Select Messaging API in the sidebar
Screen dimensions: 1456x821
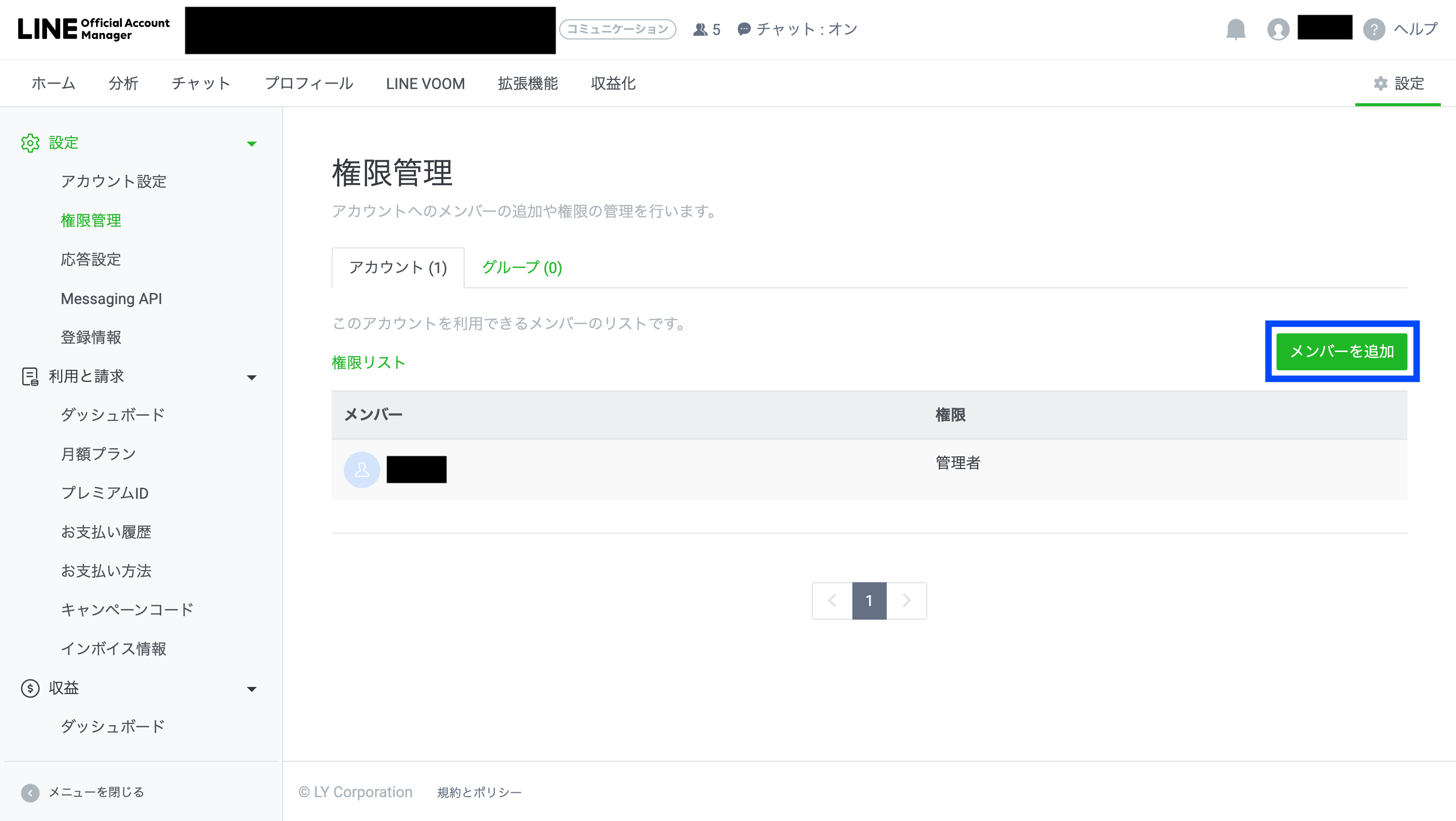point(111,298)
